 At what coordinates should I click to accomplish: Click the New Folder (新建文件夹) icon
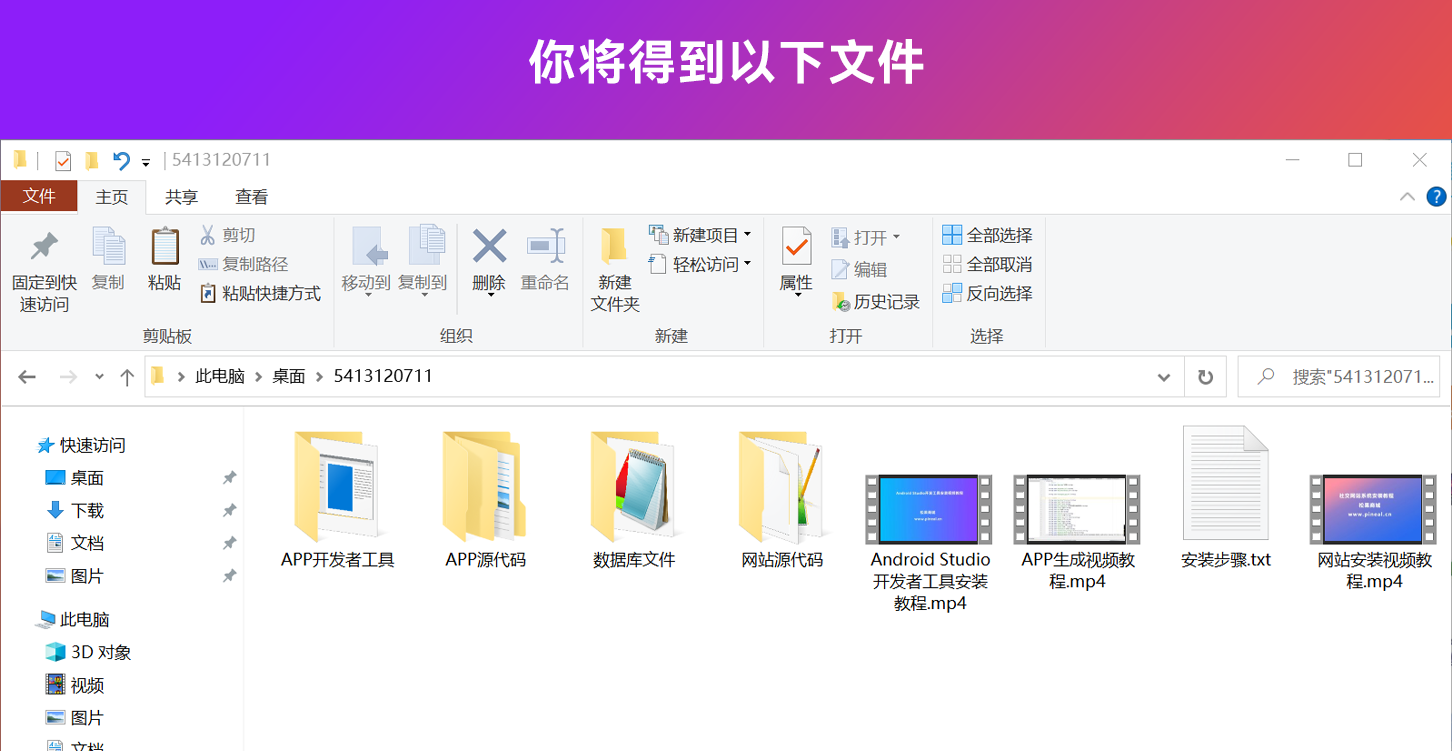click(614, 247)
